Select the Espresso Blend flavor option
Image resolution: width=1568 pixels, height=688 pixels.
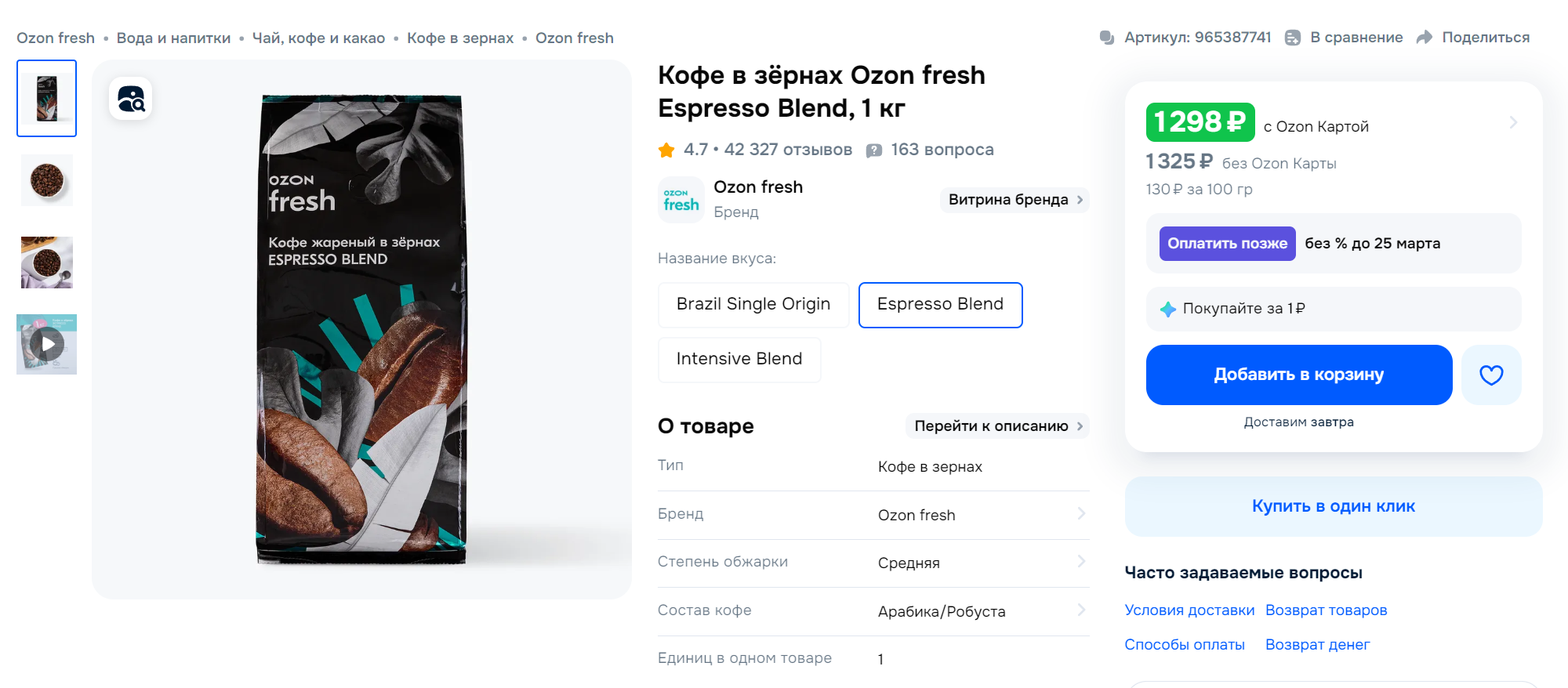click(940, 304)
